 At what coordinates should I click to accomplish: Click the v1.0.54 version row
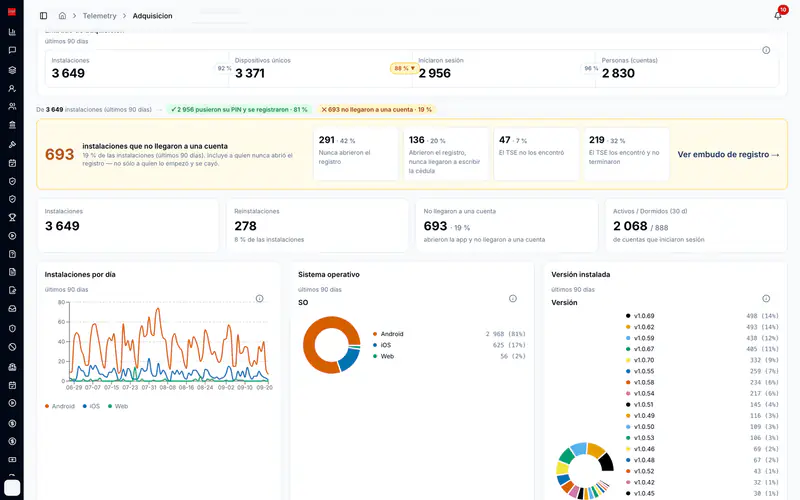tap(702, 393)
